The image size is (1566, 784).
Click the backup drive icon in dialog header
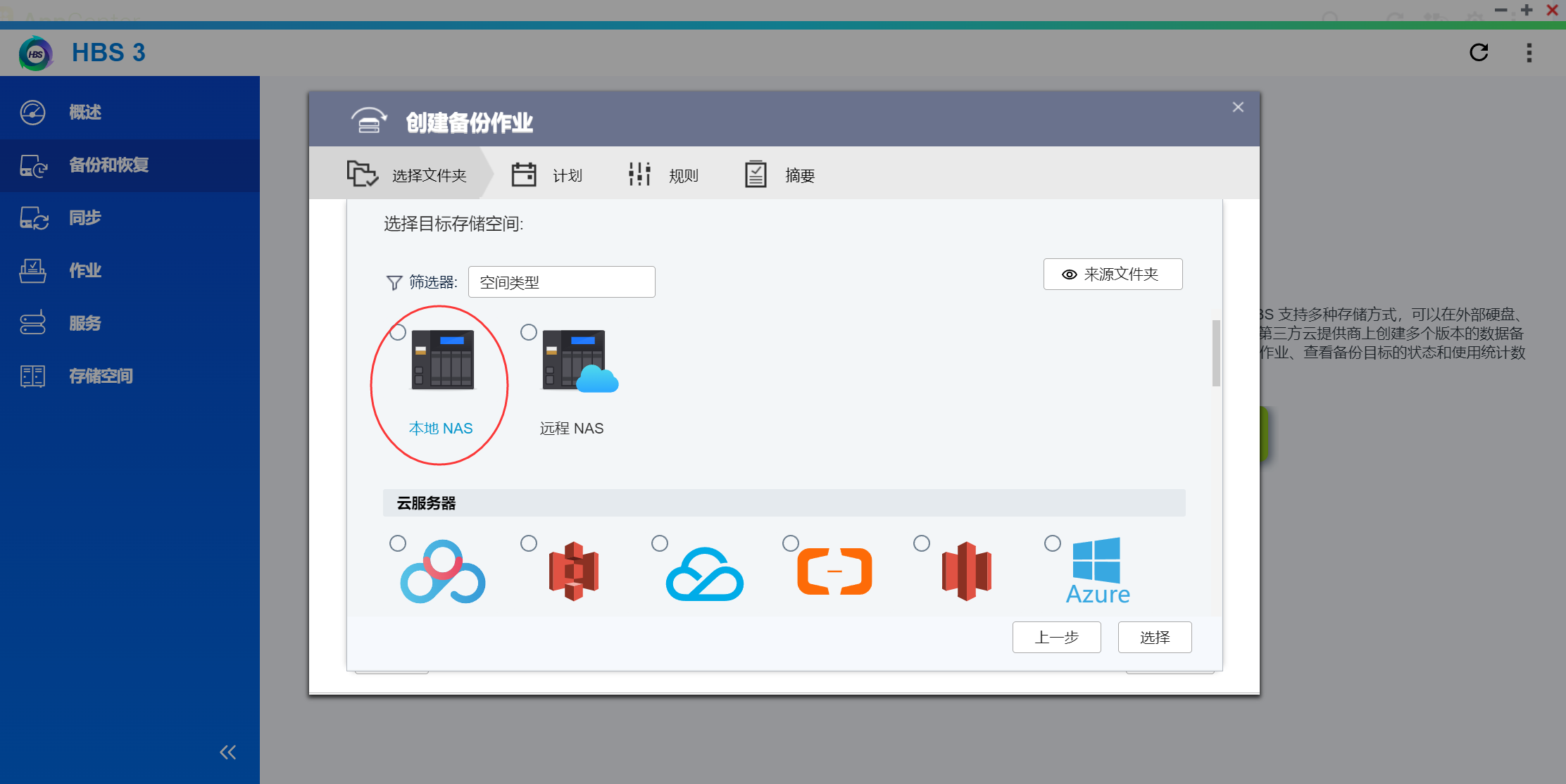tap(369, 120)
